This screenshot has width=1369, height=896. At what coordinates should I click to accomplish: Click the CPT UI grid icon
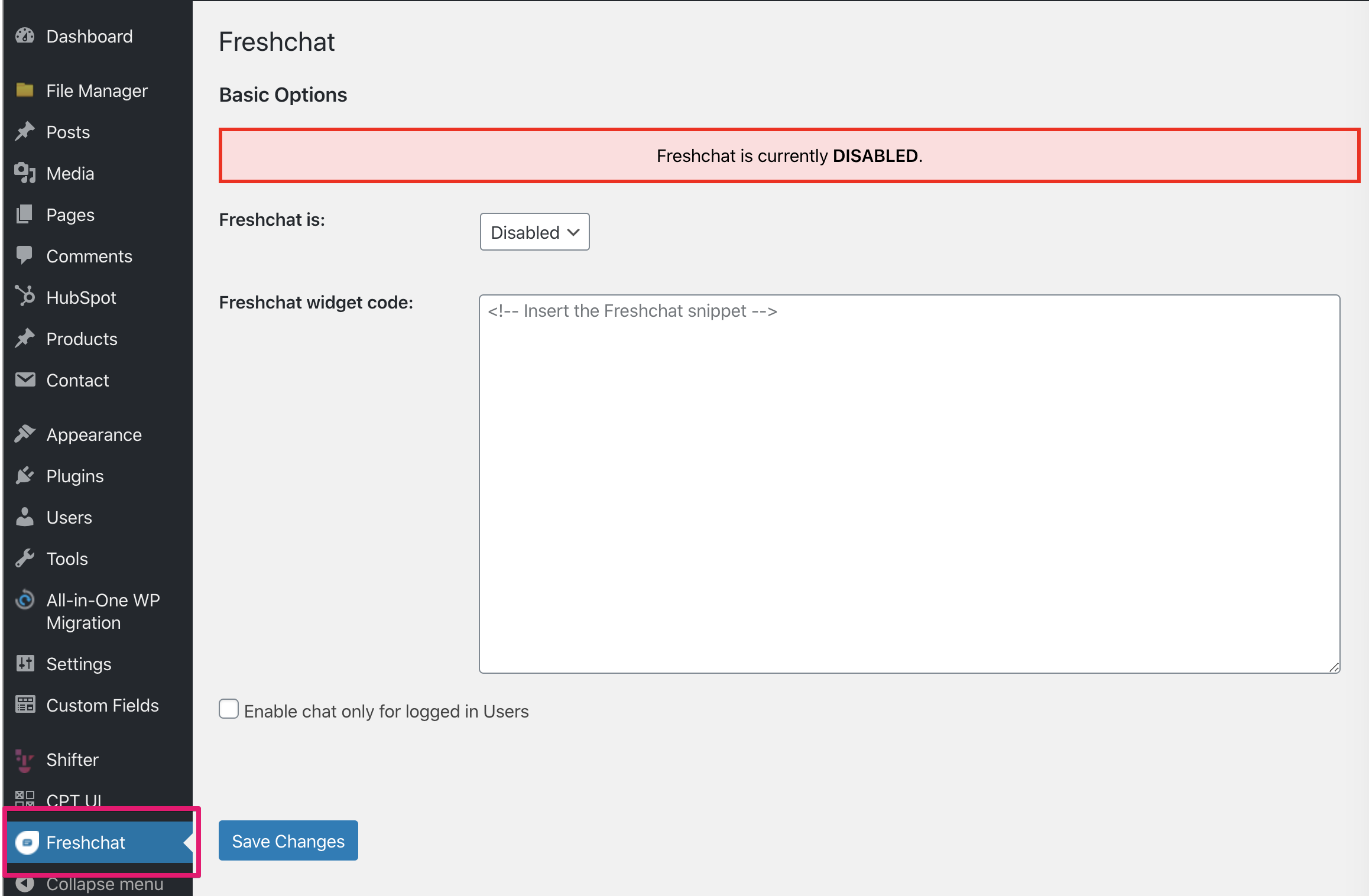25,799
